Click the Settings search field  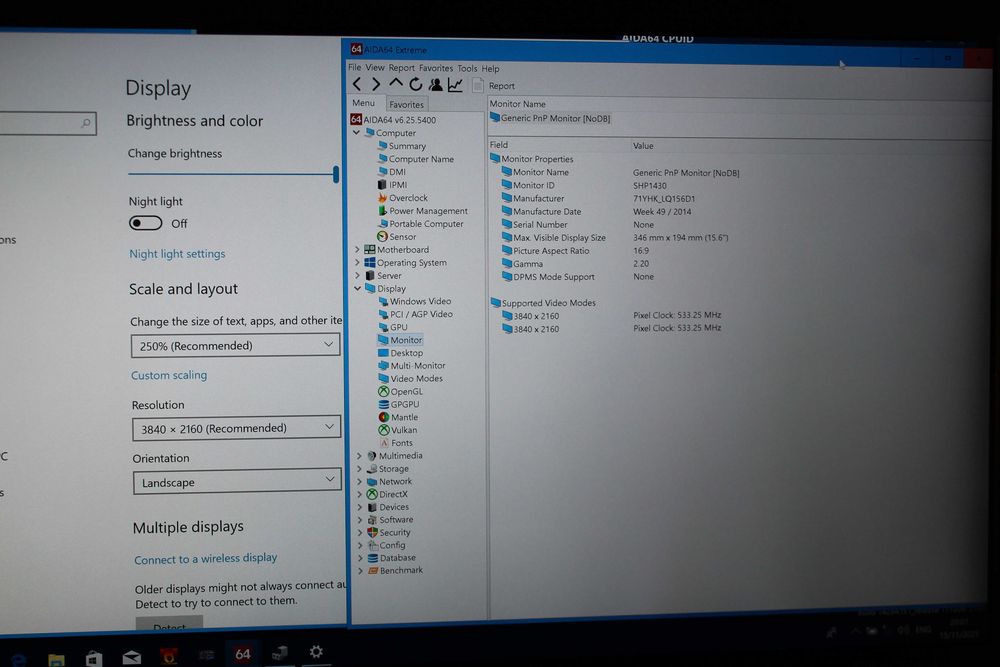(x=48, y=123)
